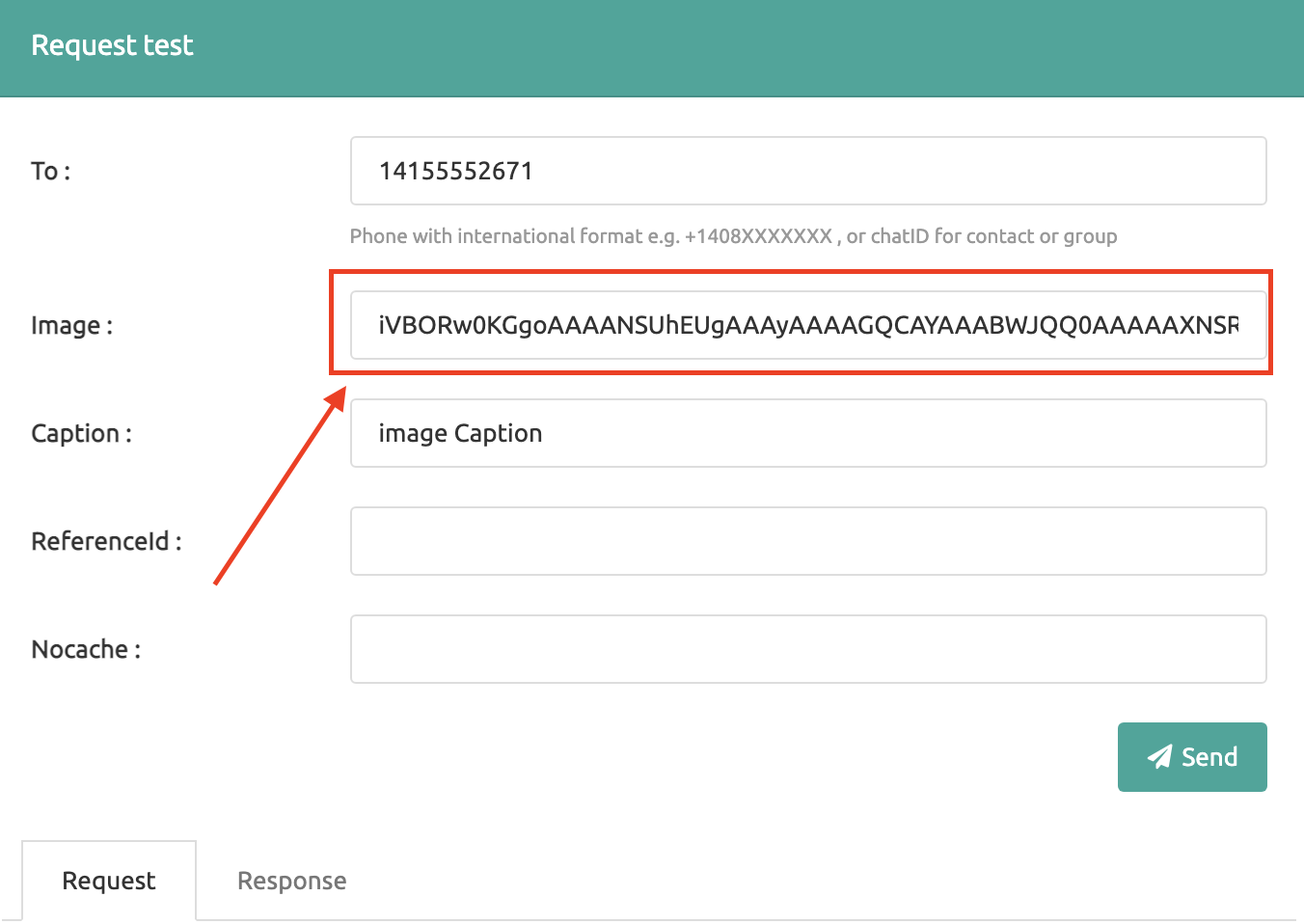The height and width of the screenshot is (924, 1304).
Task: Select the Request tab
Action: [x=109, y=881]
